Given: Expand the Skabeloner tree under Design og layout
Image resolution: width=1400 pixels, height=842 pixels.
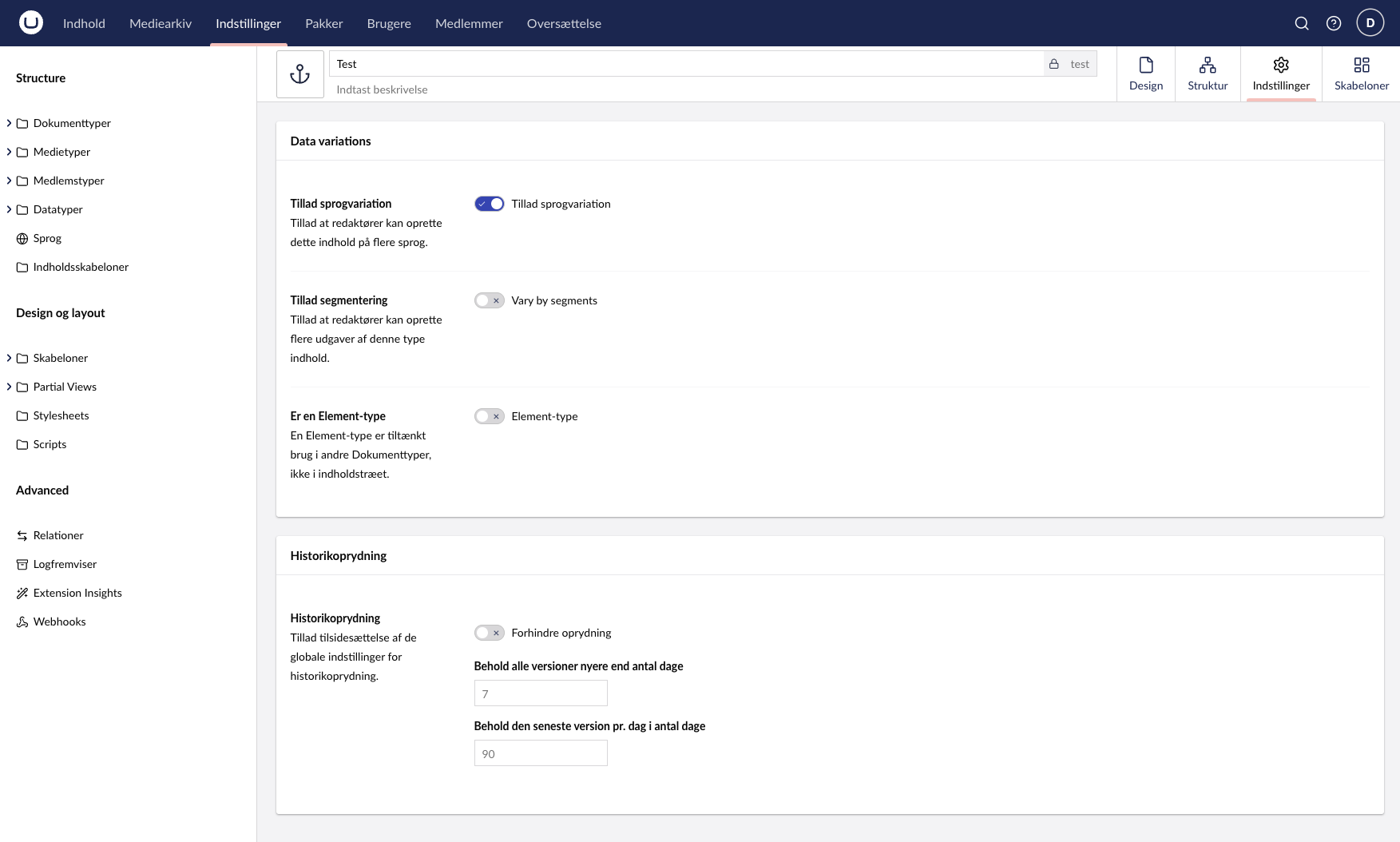Looking at the screenshot, I should pos(9,358).
